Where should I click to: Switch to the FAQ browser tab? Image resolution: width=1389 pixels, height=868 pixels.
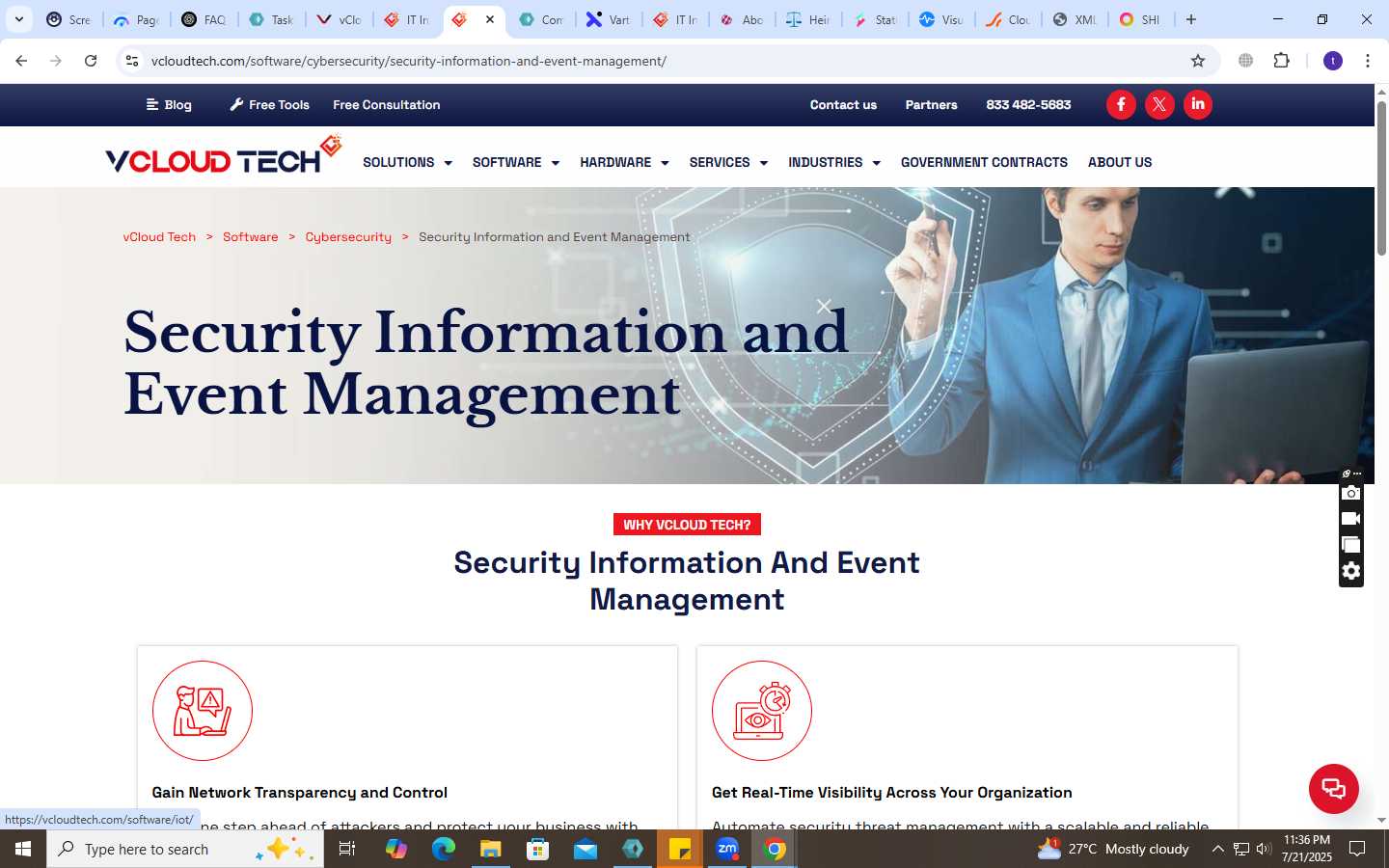[x=204, y=19]
